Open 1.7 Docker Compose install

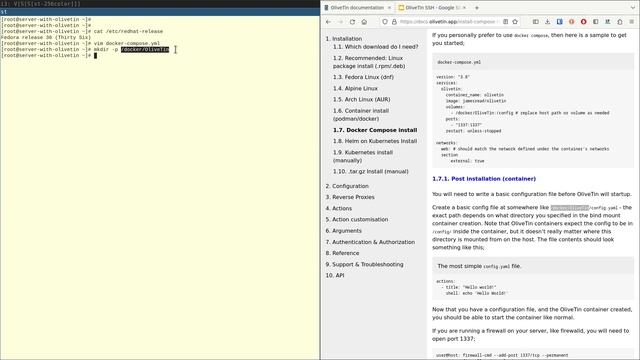375,130
